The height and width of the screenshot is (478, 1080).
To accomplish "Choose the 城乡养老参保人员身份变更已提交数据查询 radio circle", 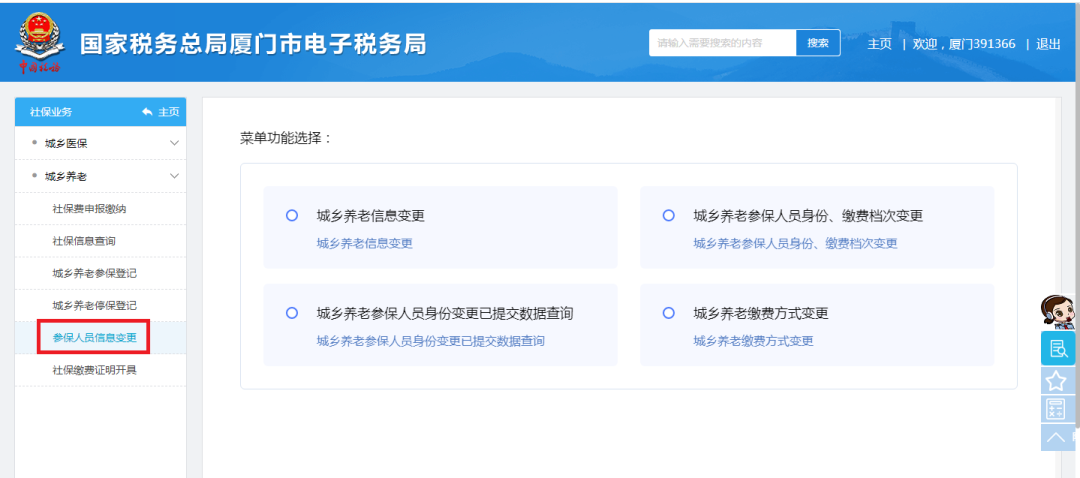I will pyautogui.click(x=292, y=313).
